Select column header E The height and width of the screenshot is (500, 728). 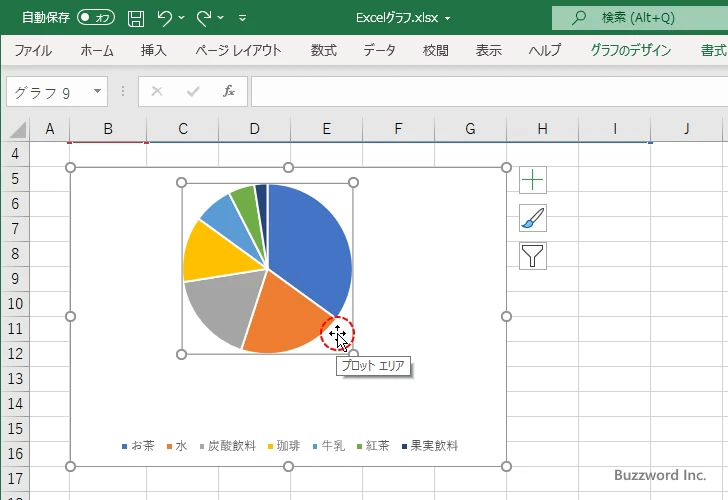tap(326, 128)
